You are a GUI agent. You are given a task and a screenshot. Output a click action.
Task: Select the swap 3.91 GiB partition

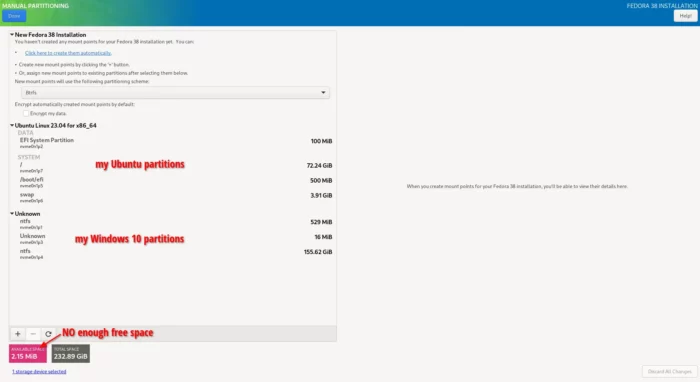click(x=175, y=197)
